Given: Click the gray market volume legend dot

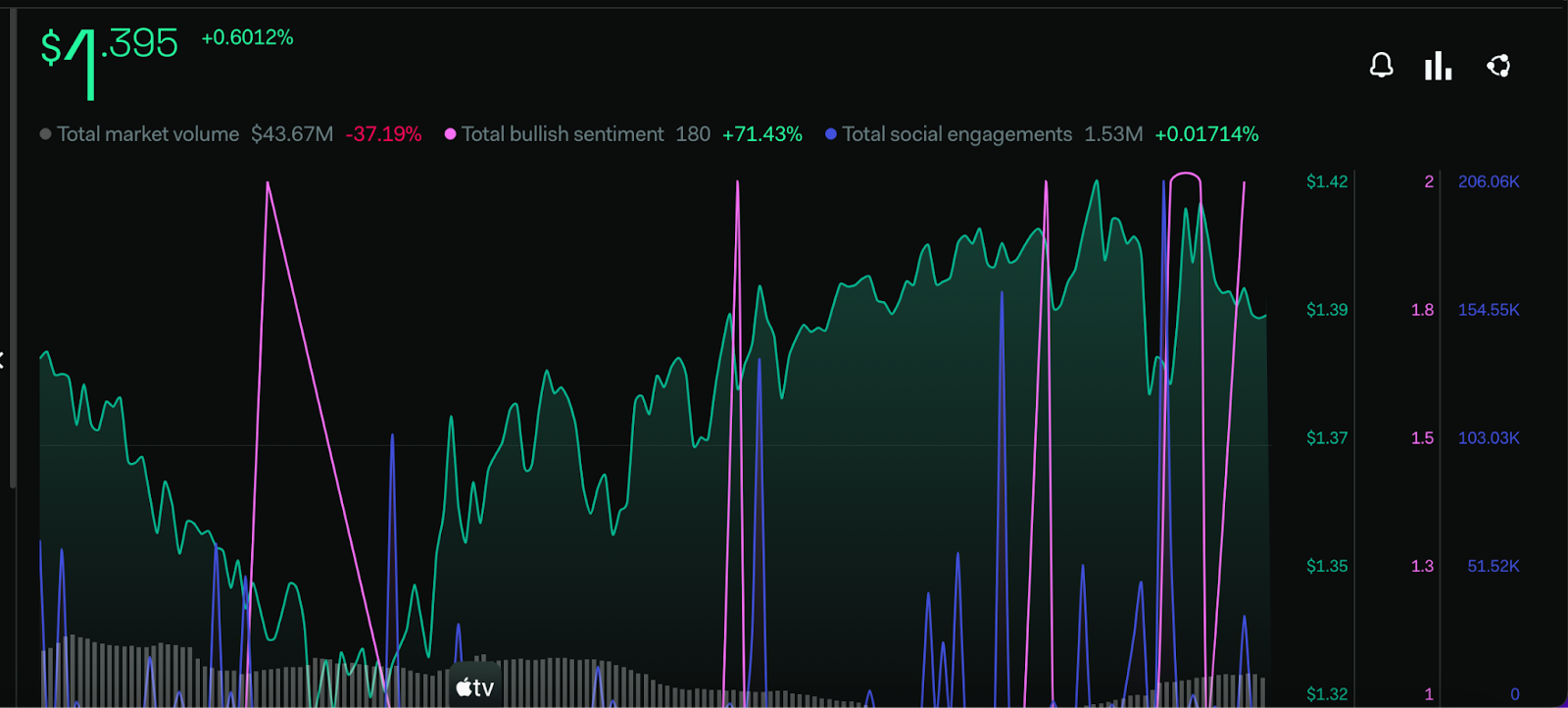Looking at the screenshot, I should [45, 134].
